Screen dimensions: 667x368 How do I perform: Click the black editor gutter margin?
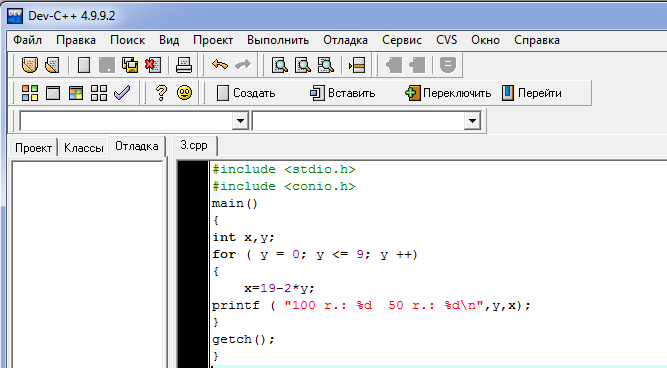click(x=193, y=264)
